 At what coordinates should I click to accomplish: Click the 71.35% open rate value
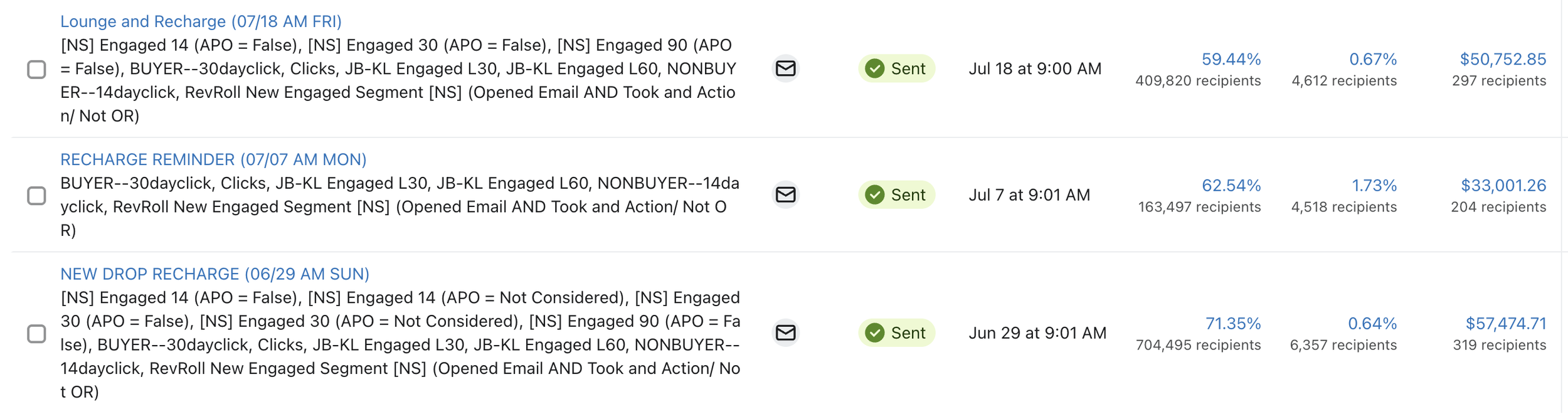(1232, 324)
